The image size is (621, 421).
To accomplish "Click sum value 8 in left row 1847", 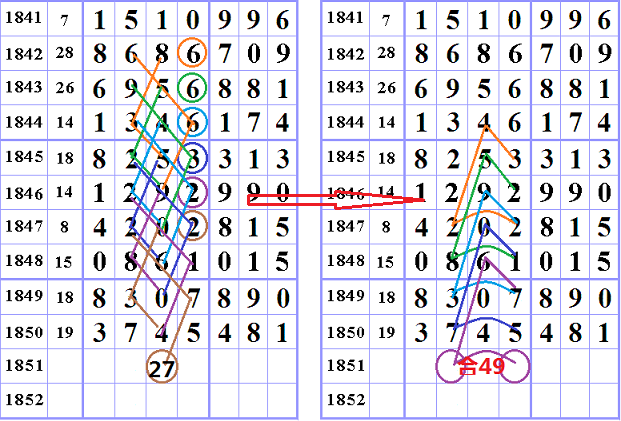I will [65, 227].
